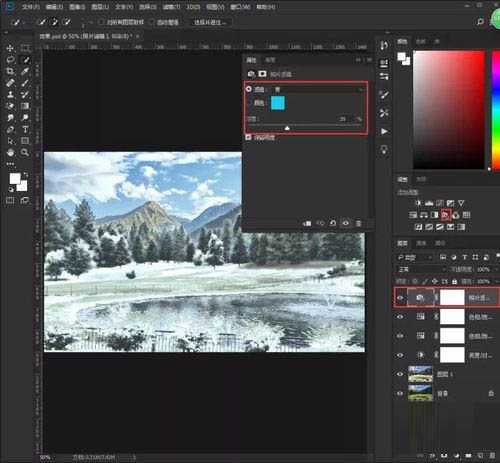
Task: Toggle visibility of the Photo Filter layer
Action: pos(401,298)
